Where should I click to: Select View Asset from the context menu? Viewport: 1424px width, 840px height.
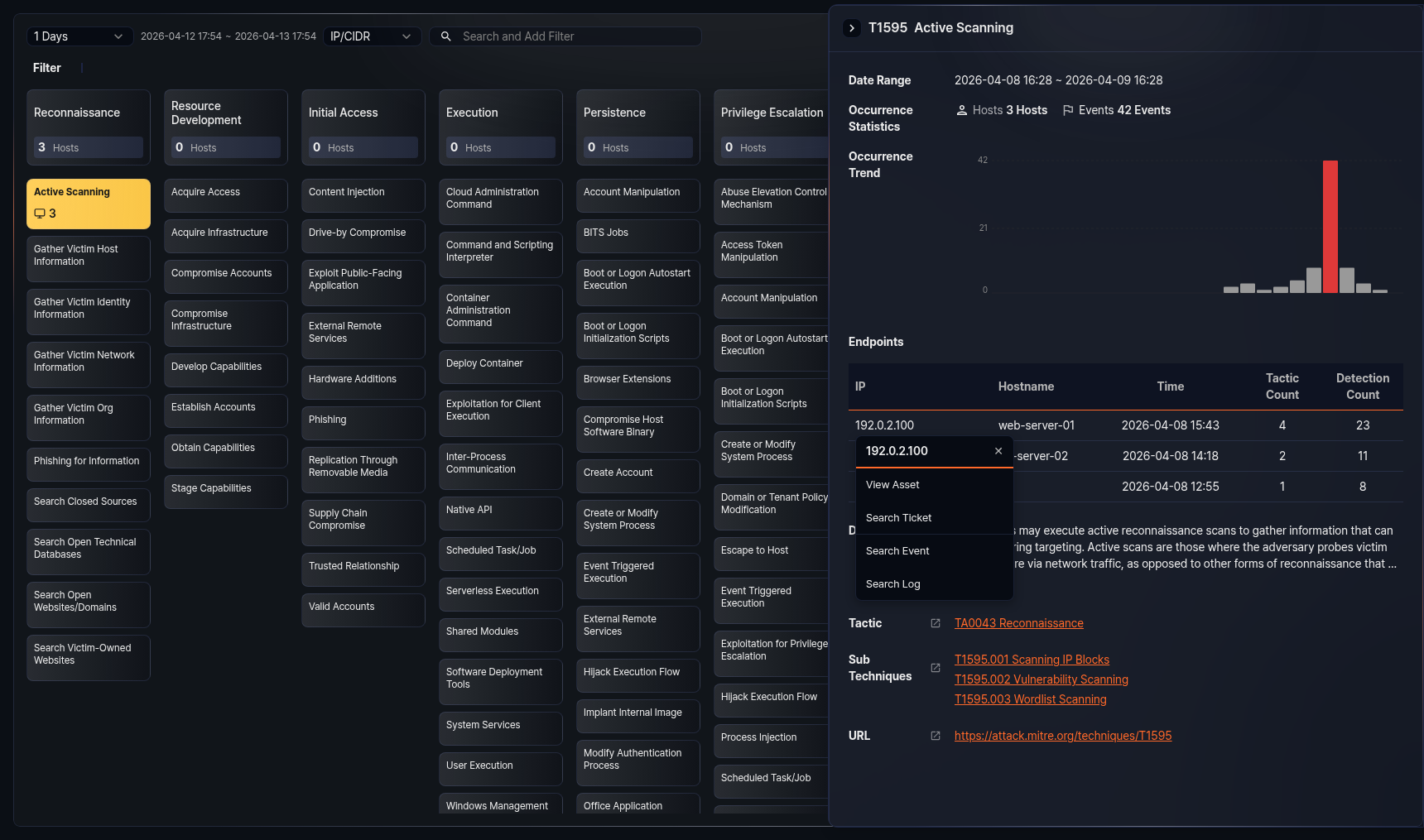pos(892,484)
